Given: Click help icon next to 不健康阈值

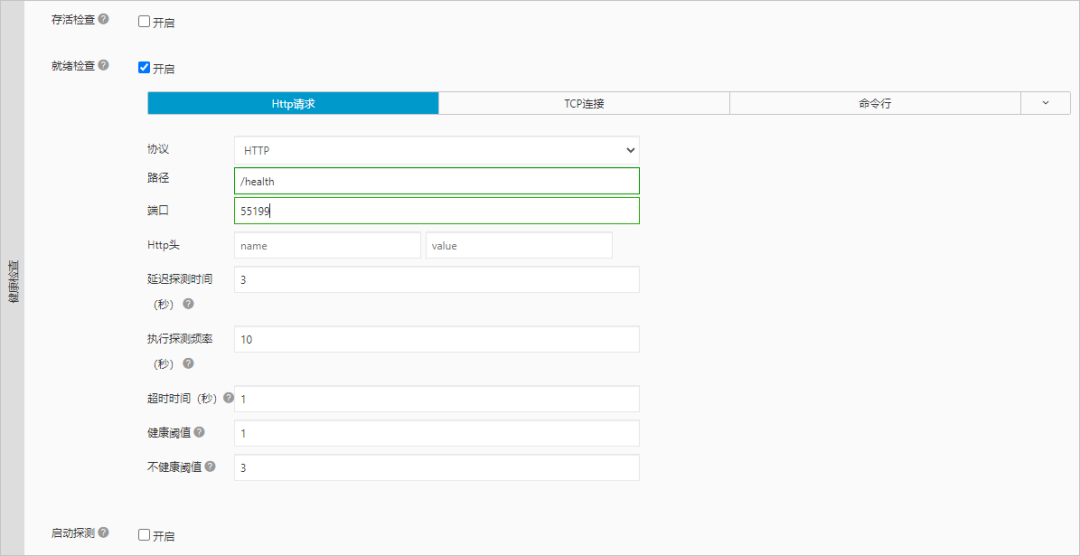Looking at the screenshot, I should [x=210, y=467].
